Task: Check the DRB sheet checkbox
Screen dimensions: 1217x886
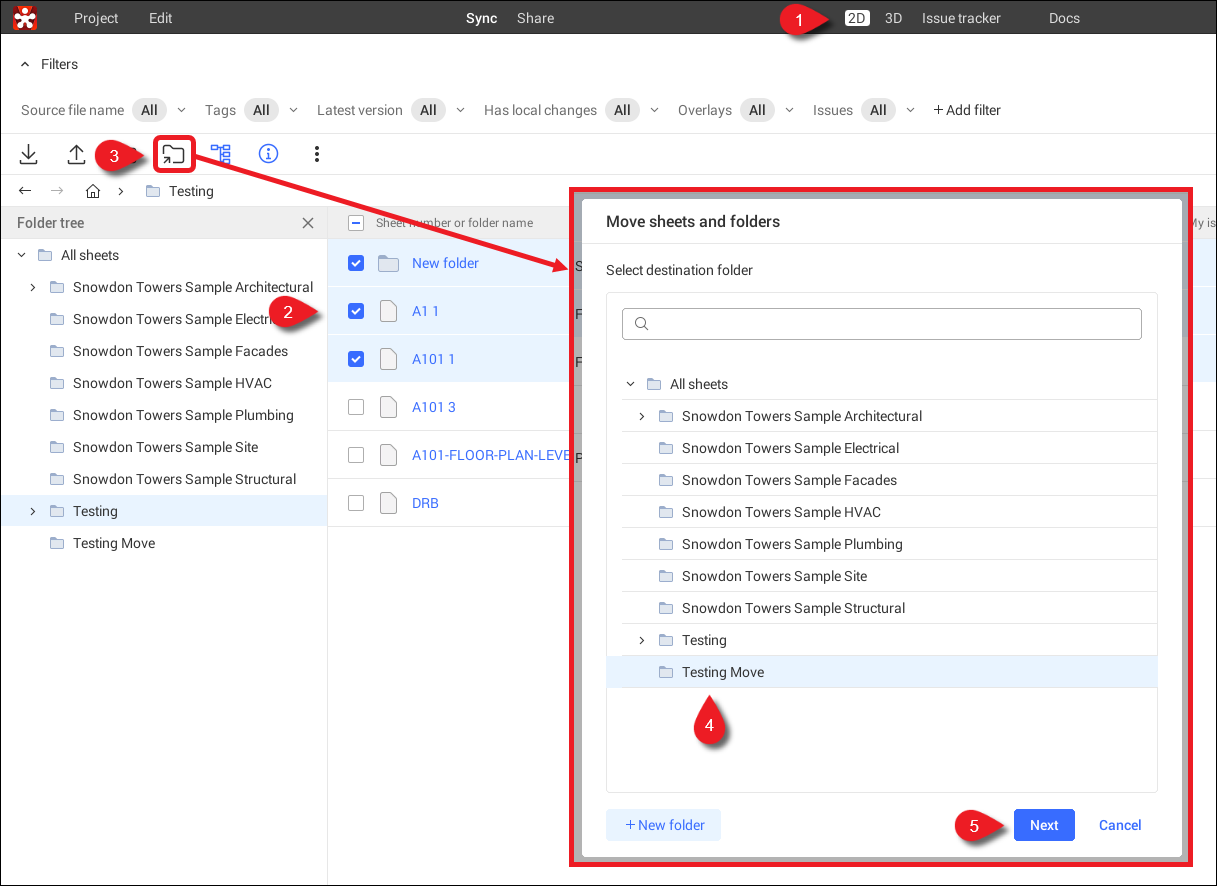Action: pyautogui.click(x=356, y=503)
